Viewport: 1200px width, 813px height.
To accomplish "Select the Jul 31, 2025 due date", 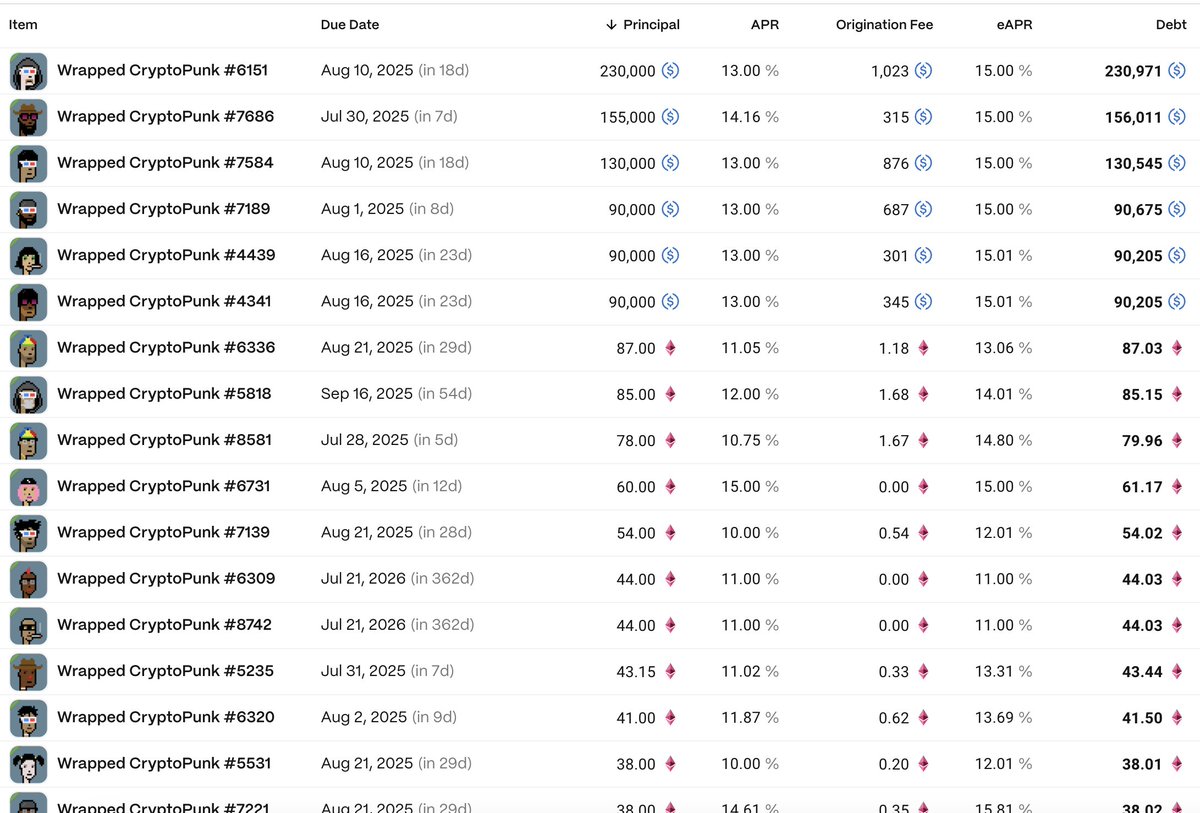I will pyautogui.click(x=364, y=671).
